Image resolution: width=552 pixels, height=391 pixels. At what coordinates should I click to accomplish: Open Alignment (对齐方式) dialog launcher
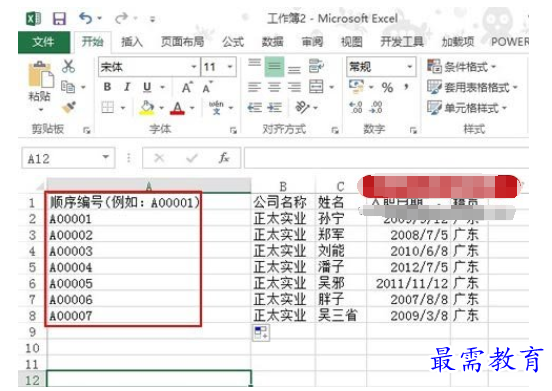(x=335, y=131)
